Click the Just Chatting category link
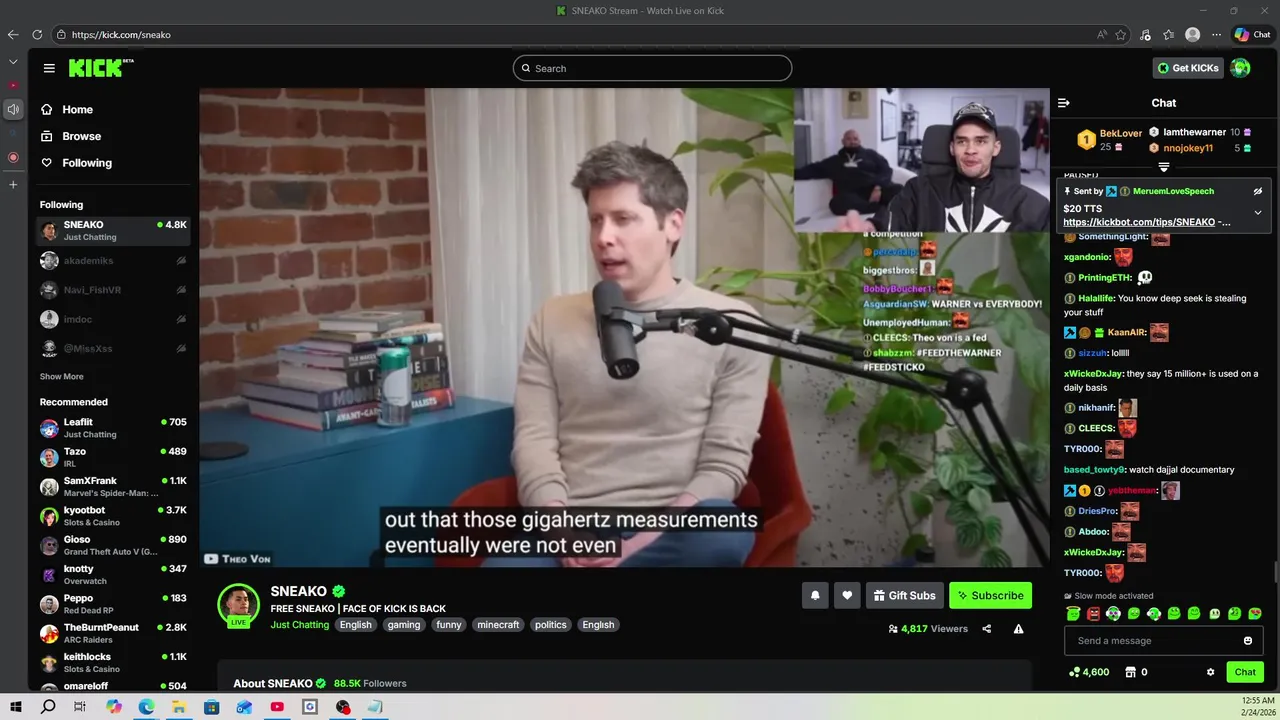The width and height of the screenshot is (1280, 720). (299, 625)
